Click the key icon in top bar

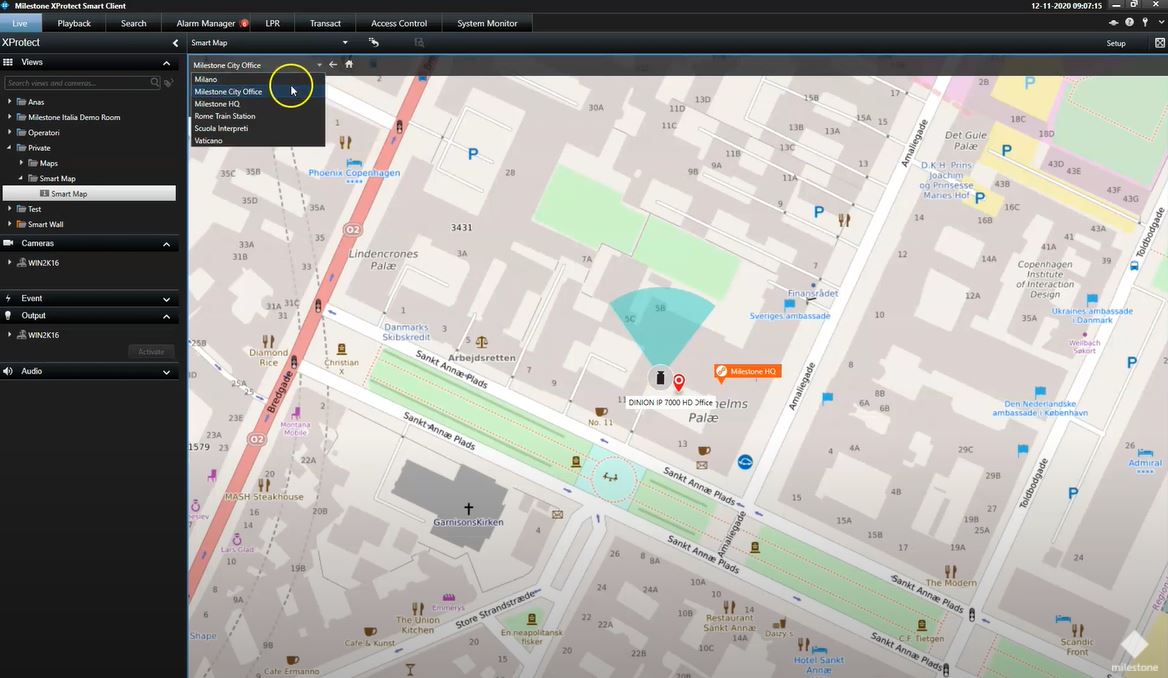(1144, 22)
